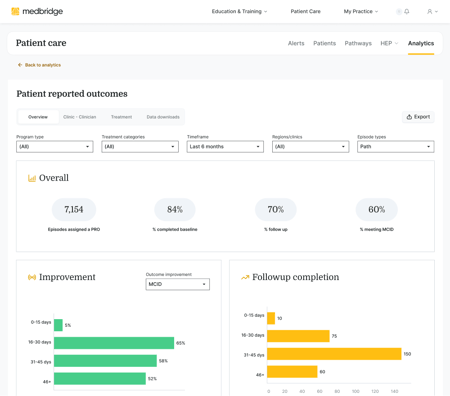
Task: Open the Treatment categories dropdown
Action: point(140,147)
